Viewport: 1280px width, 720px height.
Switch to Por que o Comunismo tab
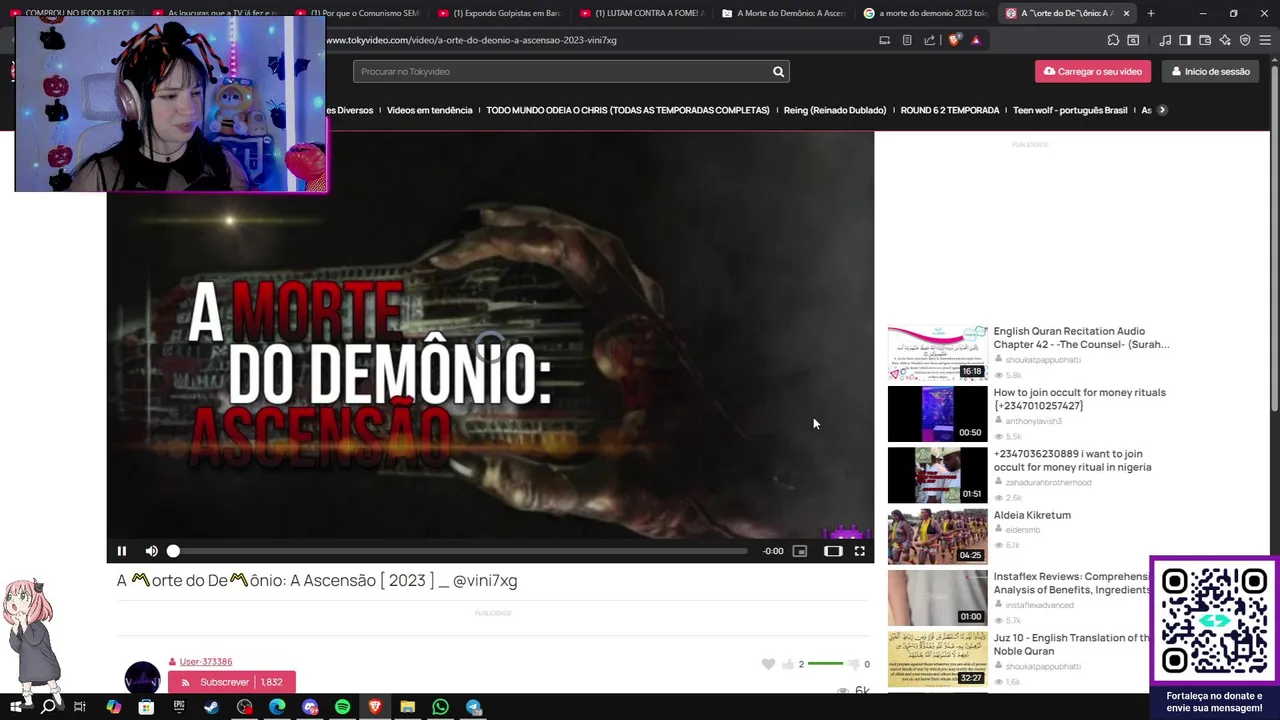[359, 13]
